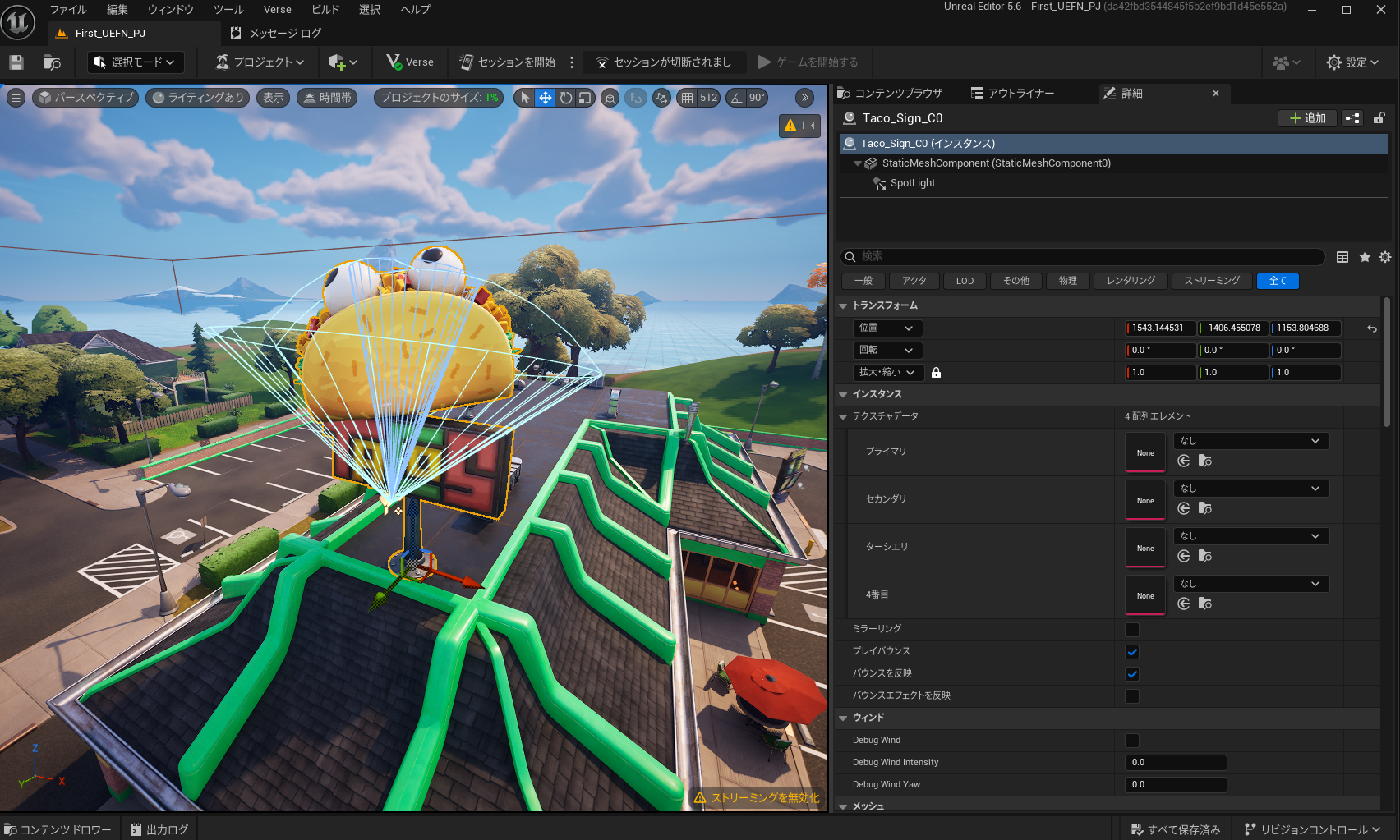
Task: Open the 位置 location type dropdown
Action: [x=887, y=328]
